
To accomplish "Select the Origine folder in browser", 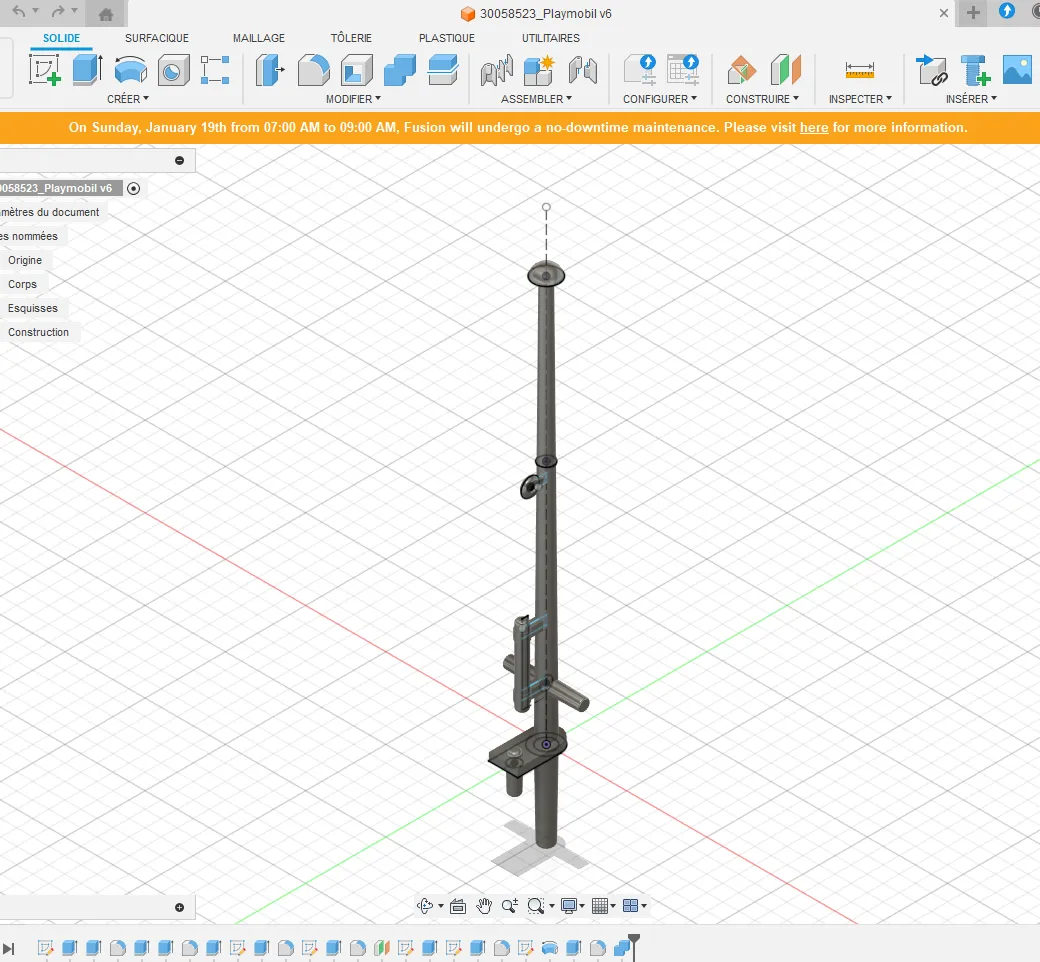I will 25,260.
